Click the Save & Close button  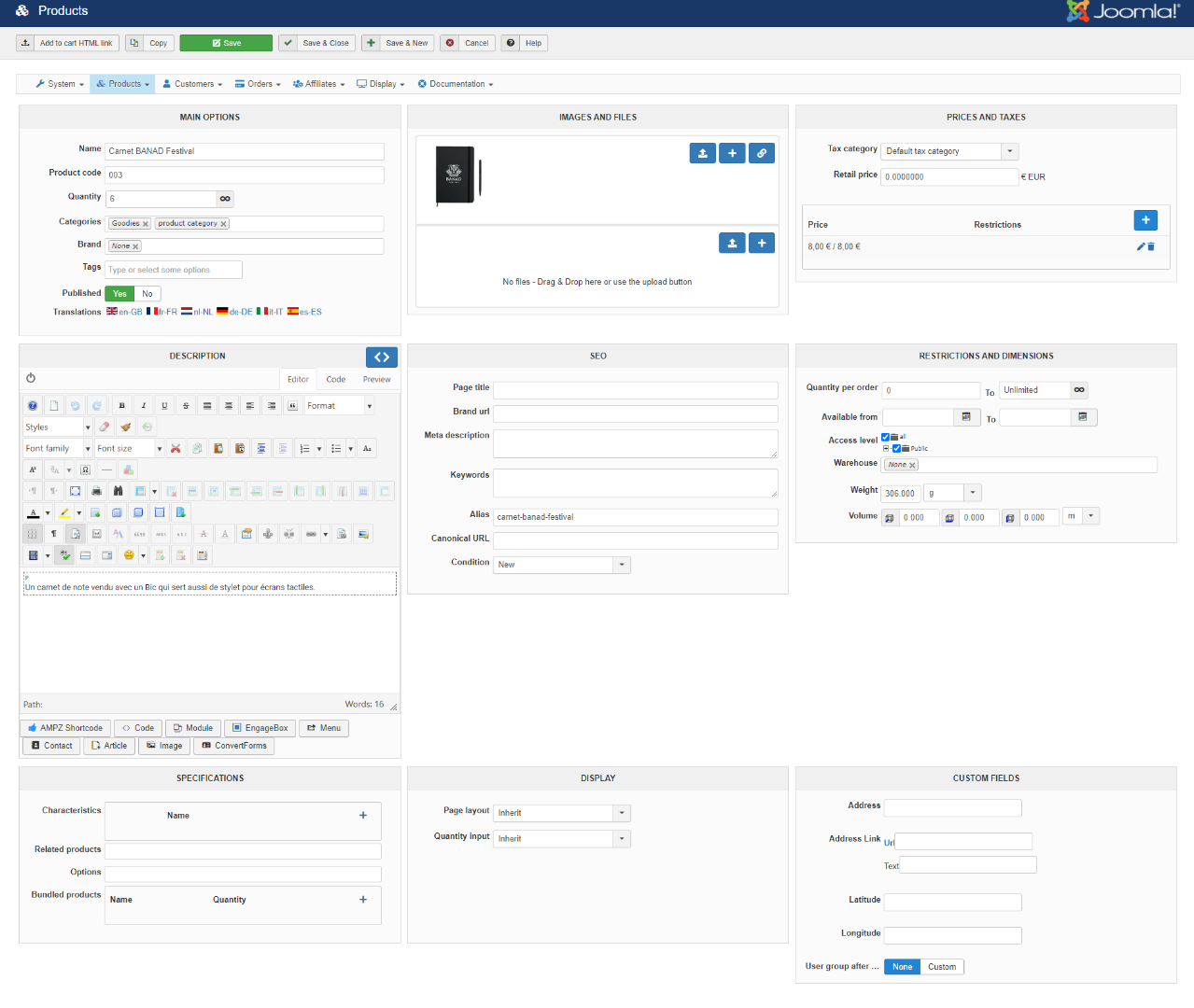coord(316,43)
